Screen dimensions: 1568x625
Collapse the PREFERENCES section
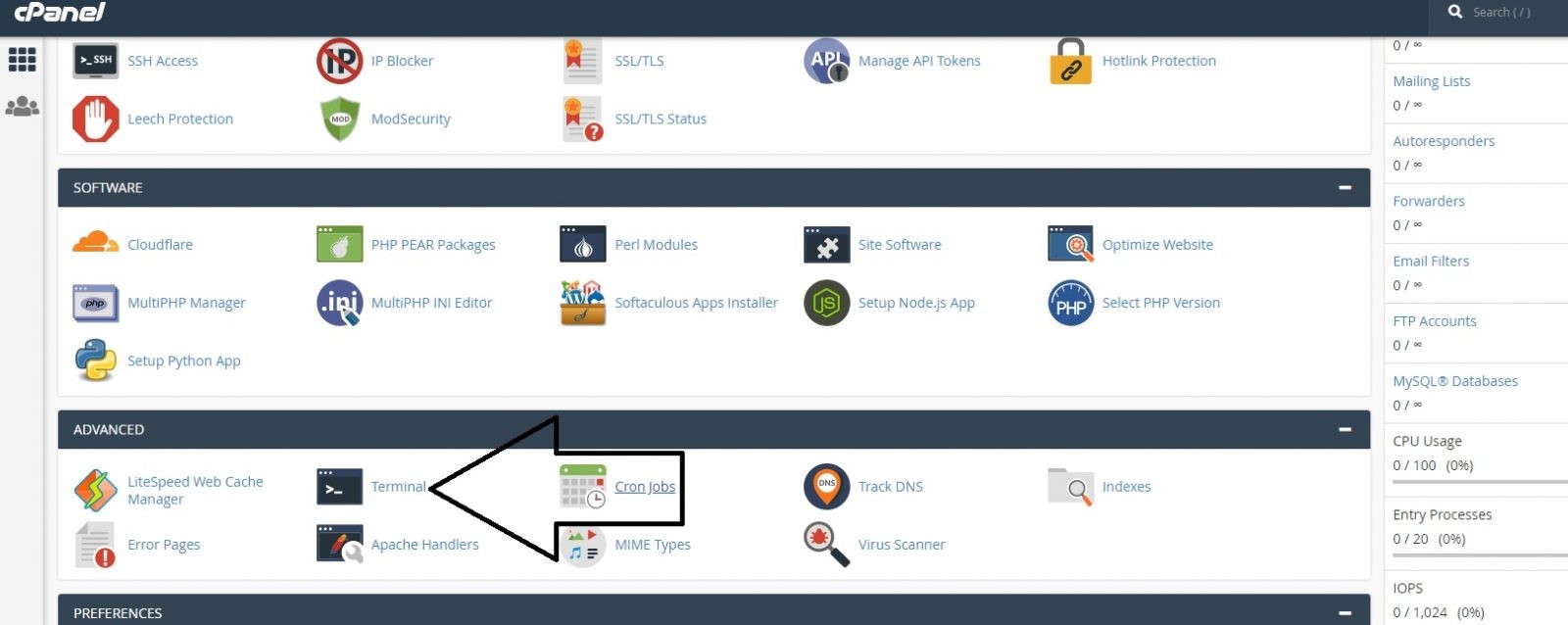point(1345,613)
